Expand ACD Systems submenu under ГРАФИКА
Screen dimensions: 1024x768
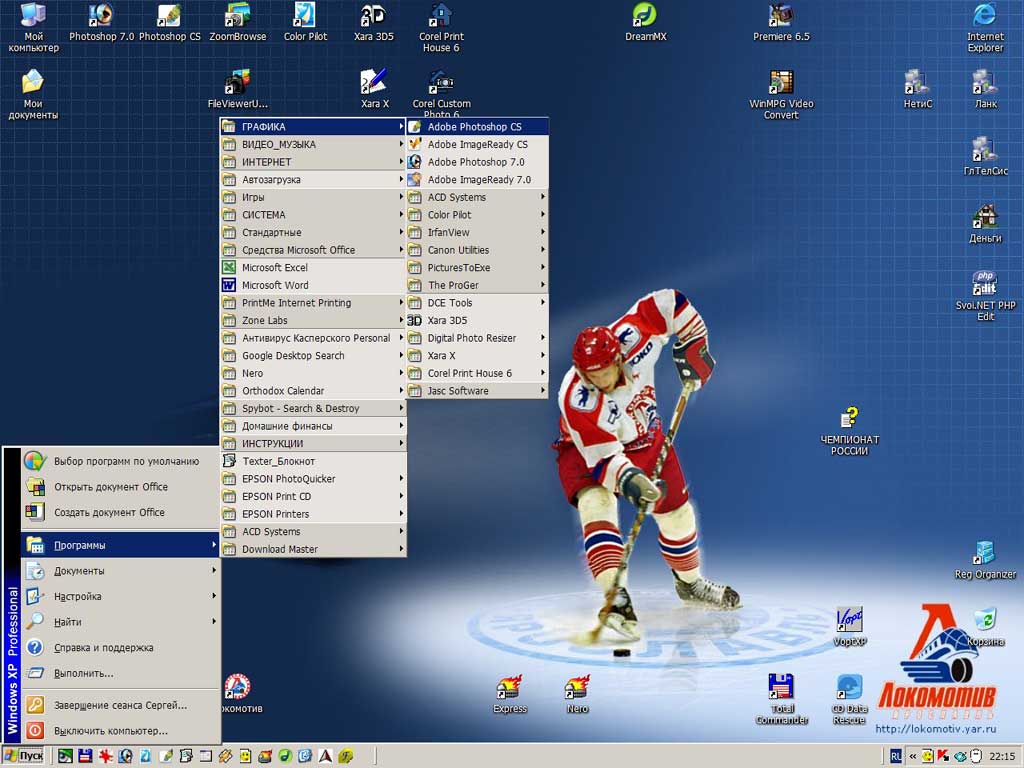click(x=477, y=197)
